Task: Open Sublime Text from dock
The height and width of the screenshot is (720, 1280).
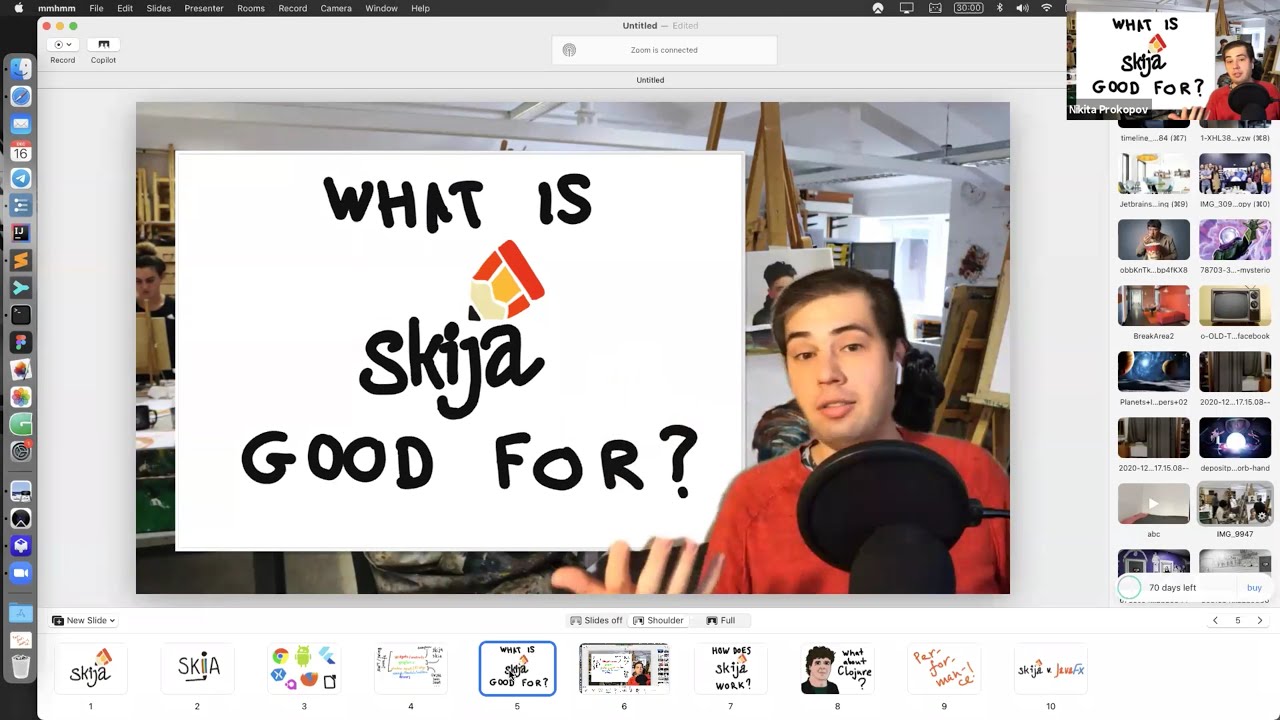Action: pos(21,260)
